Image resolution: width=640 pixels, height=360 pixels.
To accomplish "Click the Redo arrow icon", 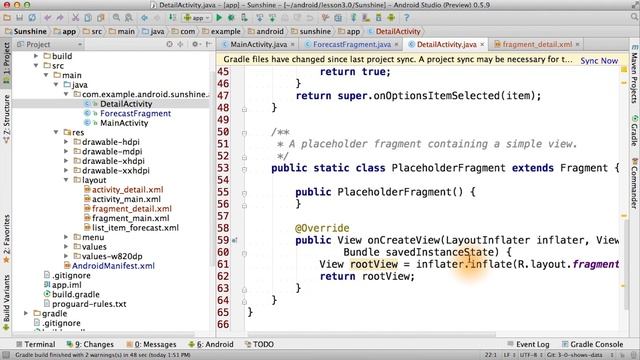I will (x=60, y=18).
